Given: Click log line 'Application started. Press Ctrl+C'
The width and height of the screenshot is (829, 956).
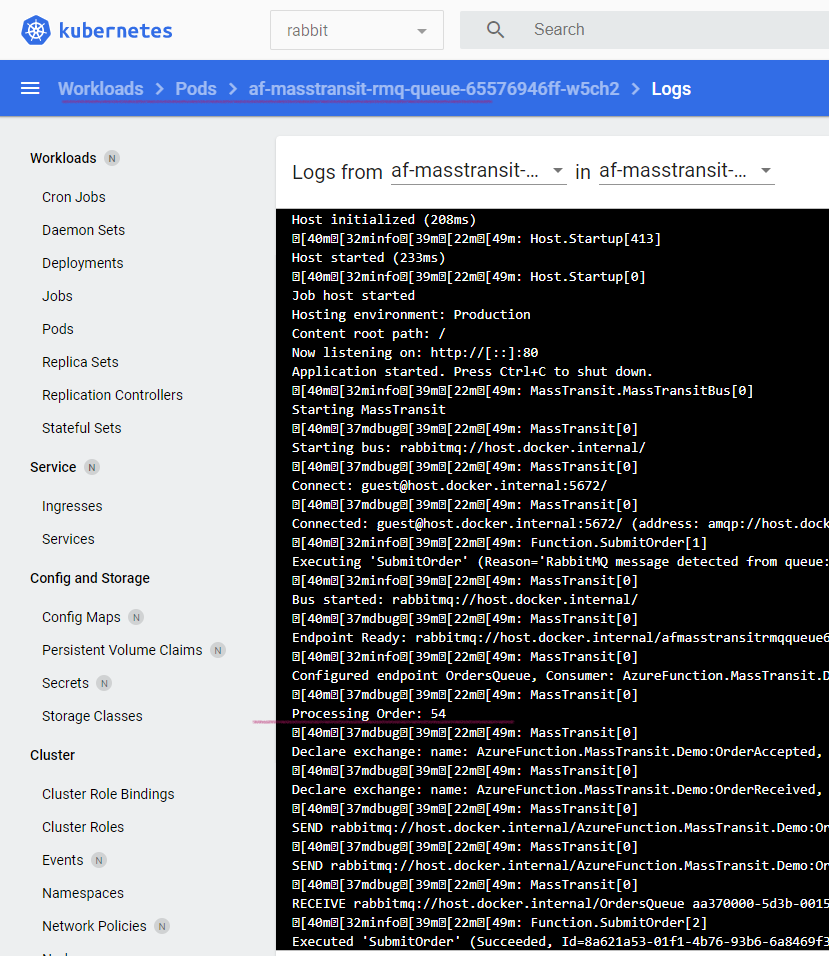Looking at the screenshot, I should pyautogui.click(x=472, y=372).
